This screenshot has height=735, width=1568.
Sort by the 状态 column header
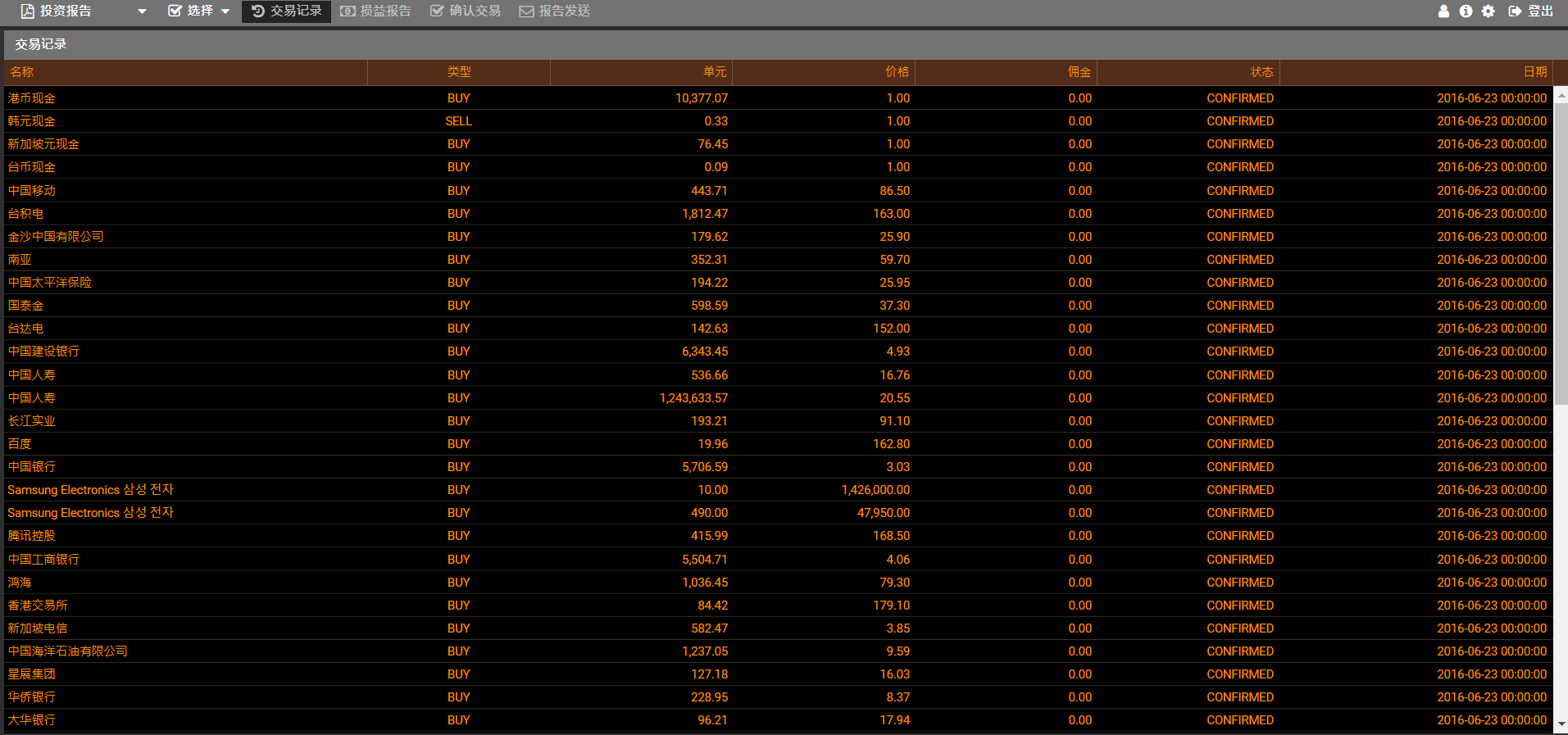[1188, 72]
